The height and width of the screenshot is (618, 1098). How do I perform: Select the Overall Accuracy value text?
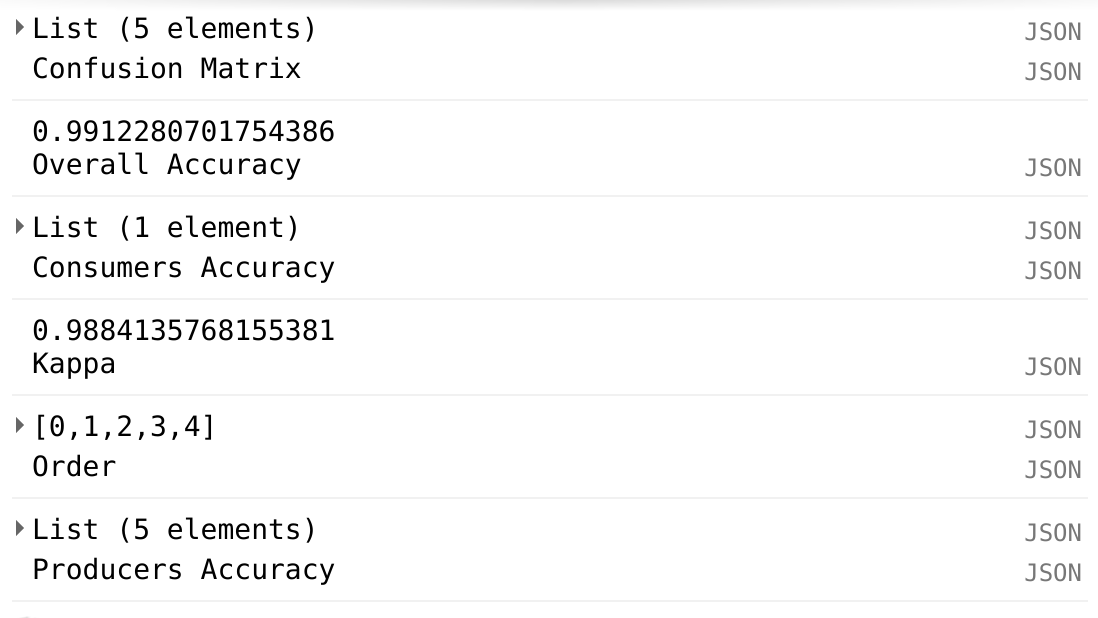(x=184, y=130)
